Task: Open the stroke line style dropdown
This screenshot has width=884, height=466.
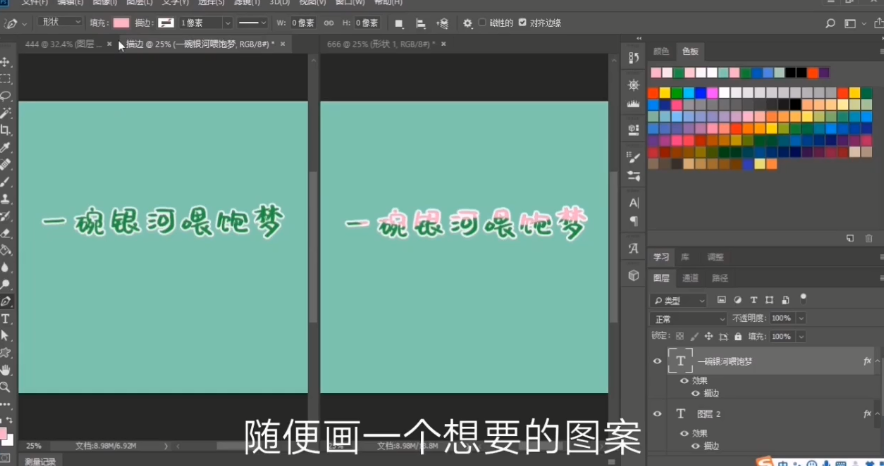Action: click(252, 23)
